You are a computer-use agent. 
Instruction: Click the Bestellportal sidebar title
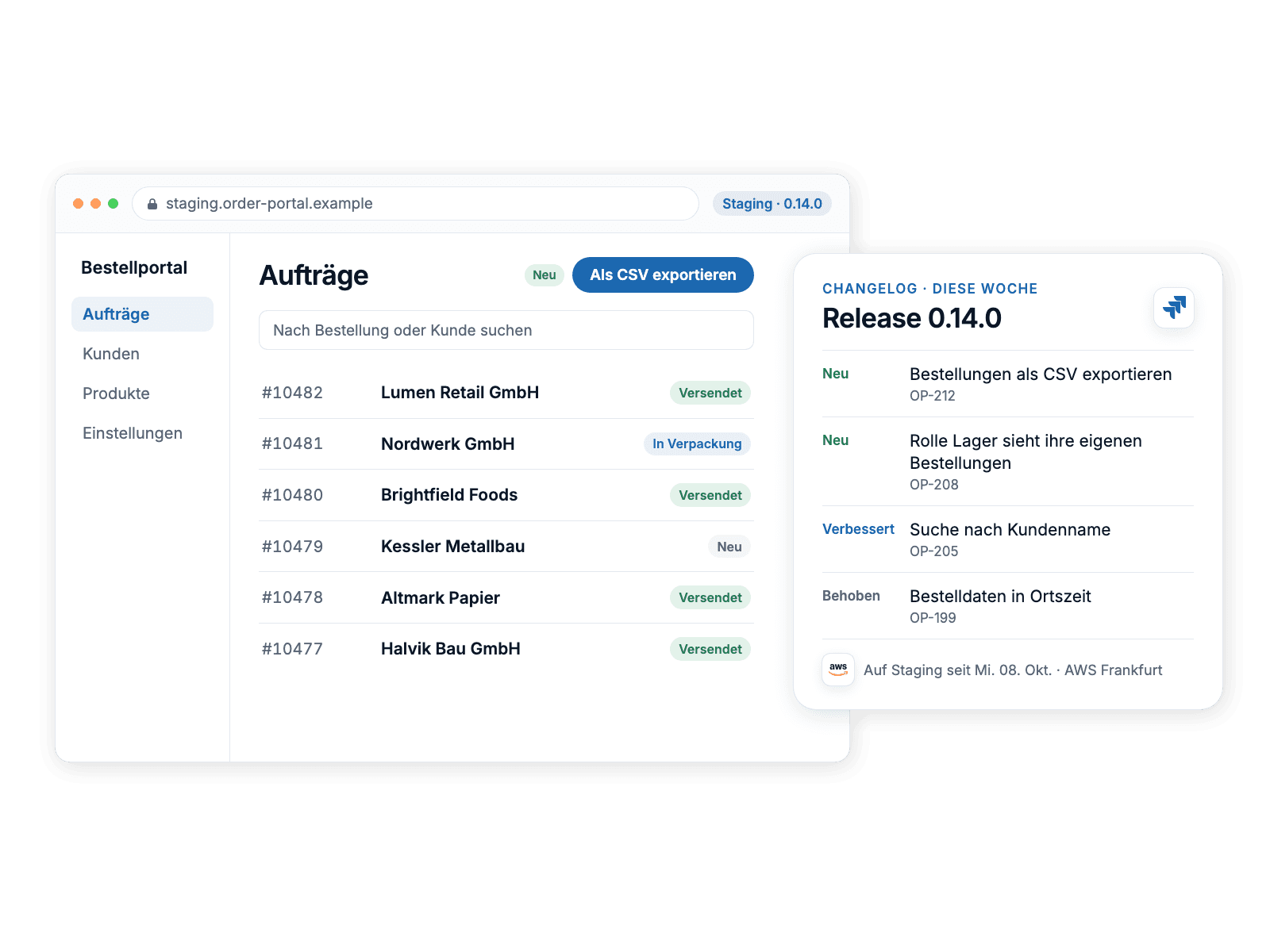pos(134,268)
